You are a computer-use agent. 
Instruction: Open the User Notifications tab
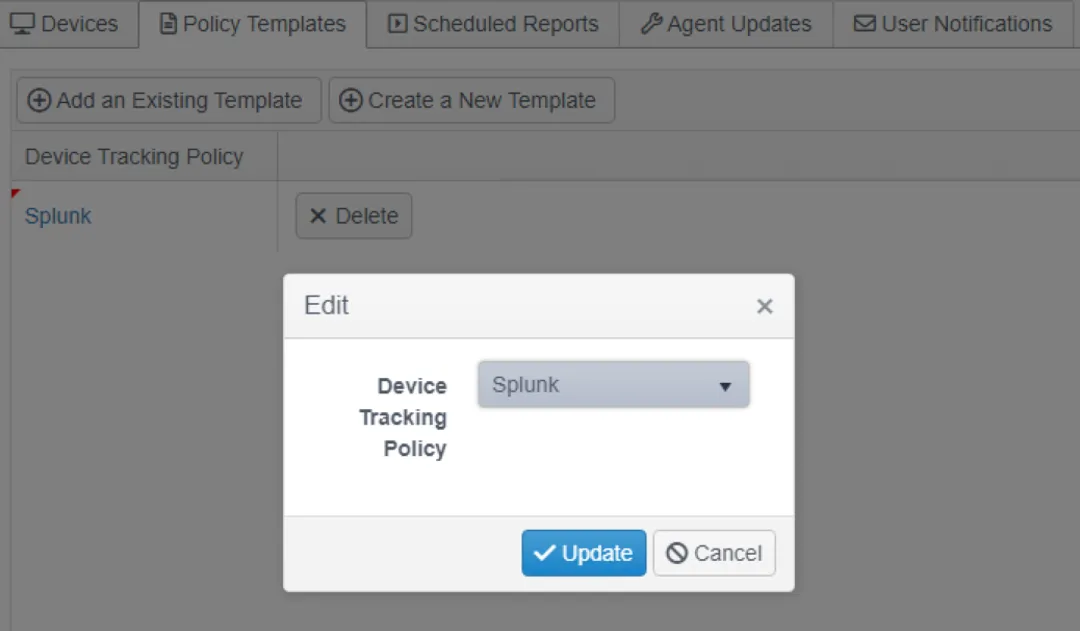coord(953,24)
